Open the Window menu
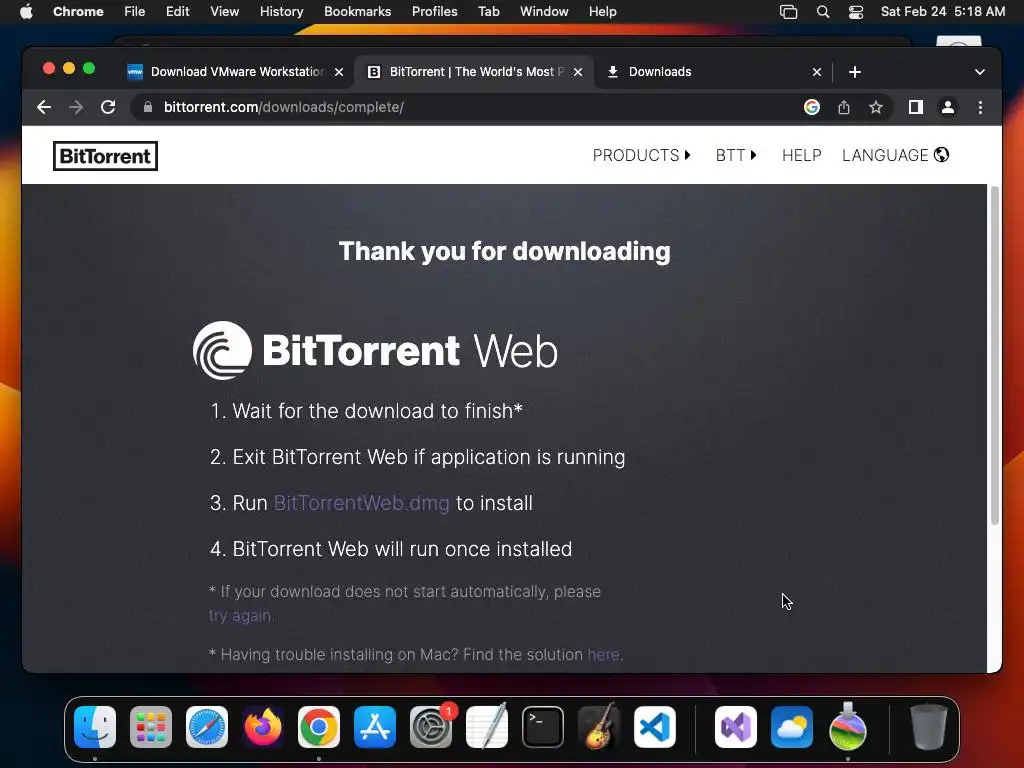Image resolution: width=1024 pixels, height=768 pixels. (544, 12)
